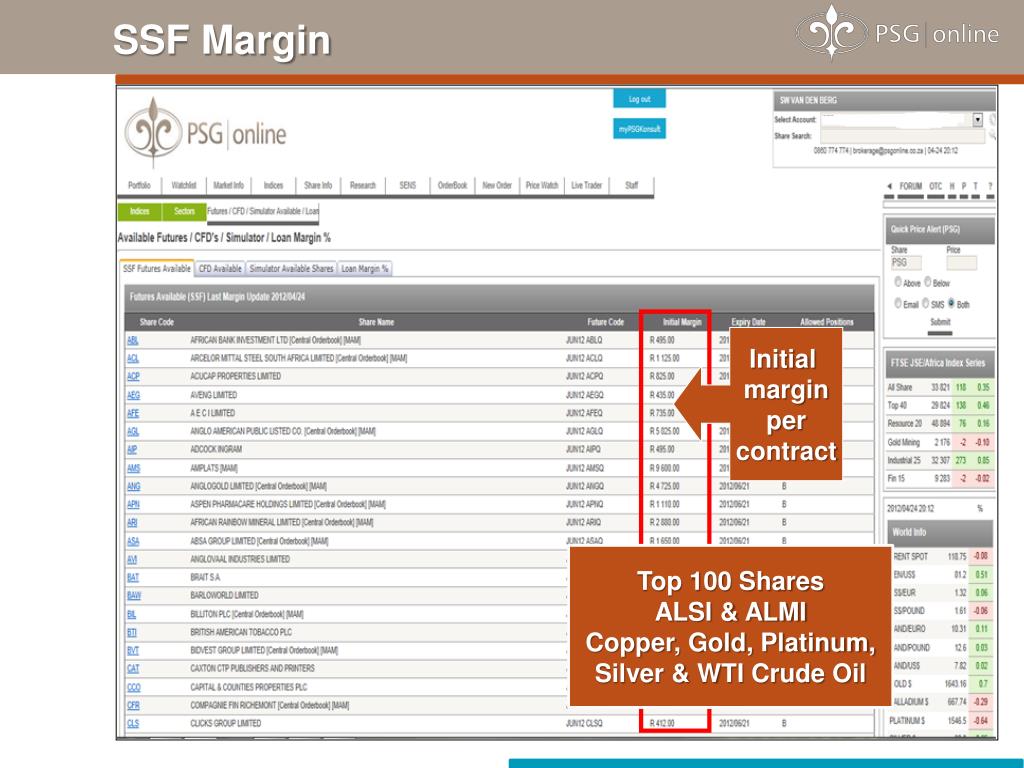Viewport: 1024px width, 768px height.
Task: Open the SENS menu
Action: coord(408,185)
